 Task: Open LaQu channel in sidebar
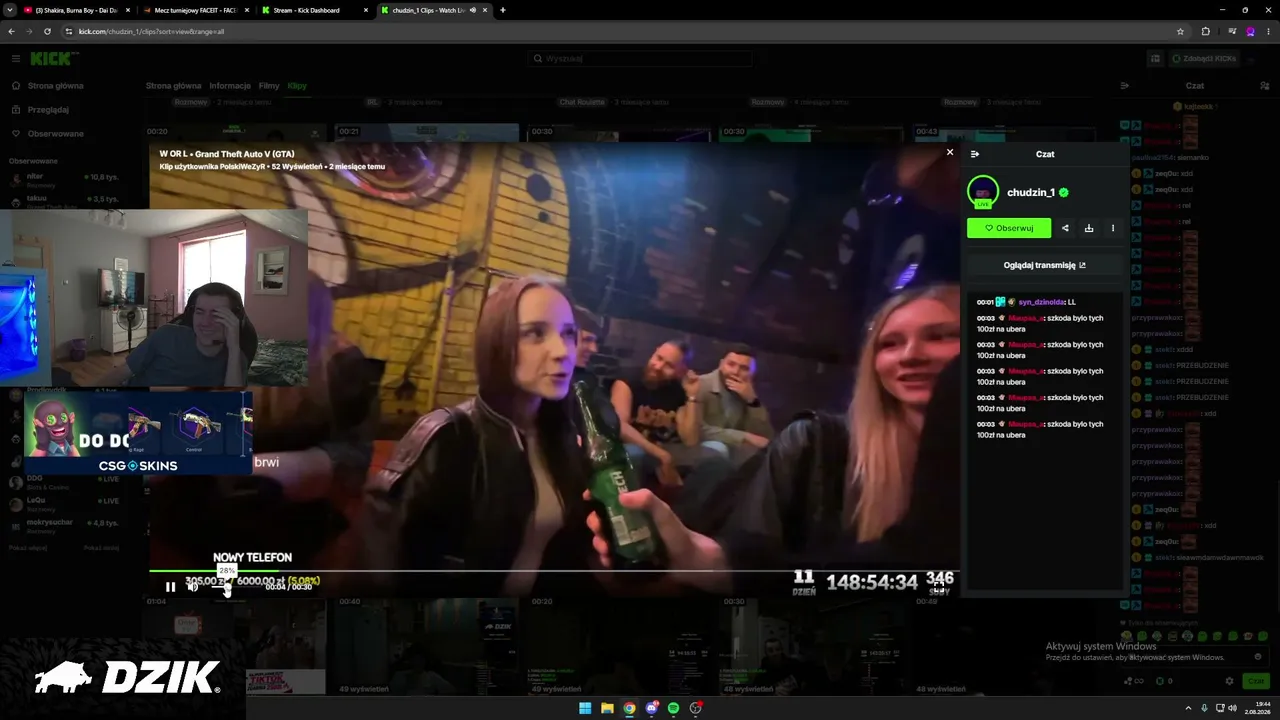click(x=62, y=503)
